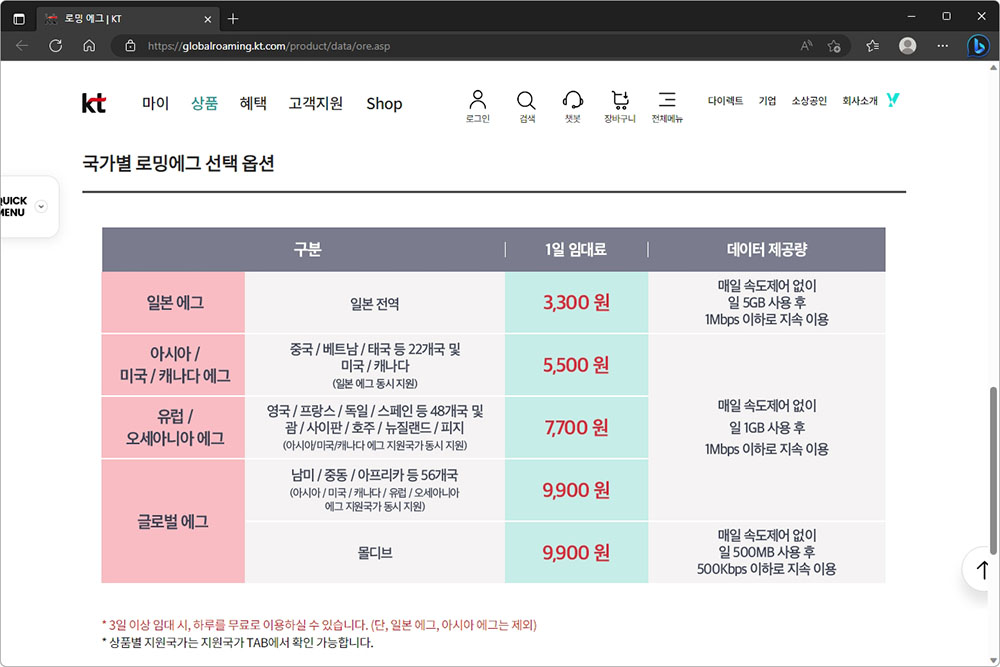Click the green Y brand icon
The height and width of the screenshot is (667, 1000).
click(893, 99)
